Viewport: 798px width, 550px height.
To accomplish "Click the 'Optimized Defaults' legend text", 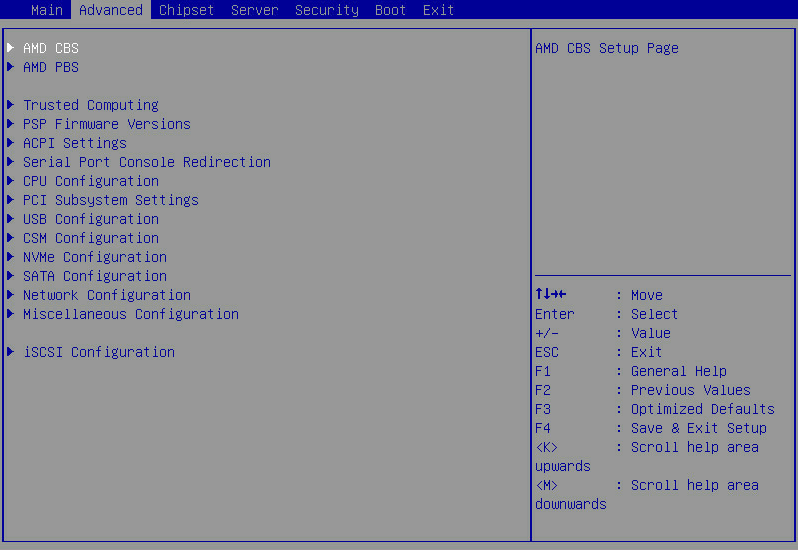I will (703, 409).
